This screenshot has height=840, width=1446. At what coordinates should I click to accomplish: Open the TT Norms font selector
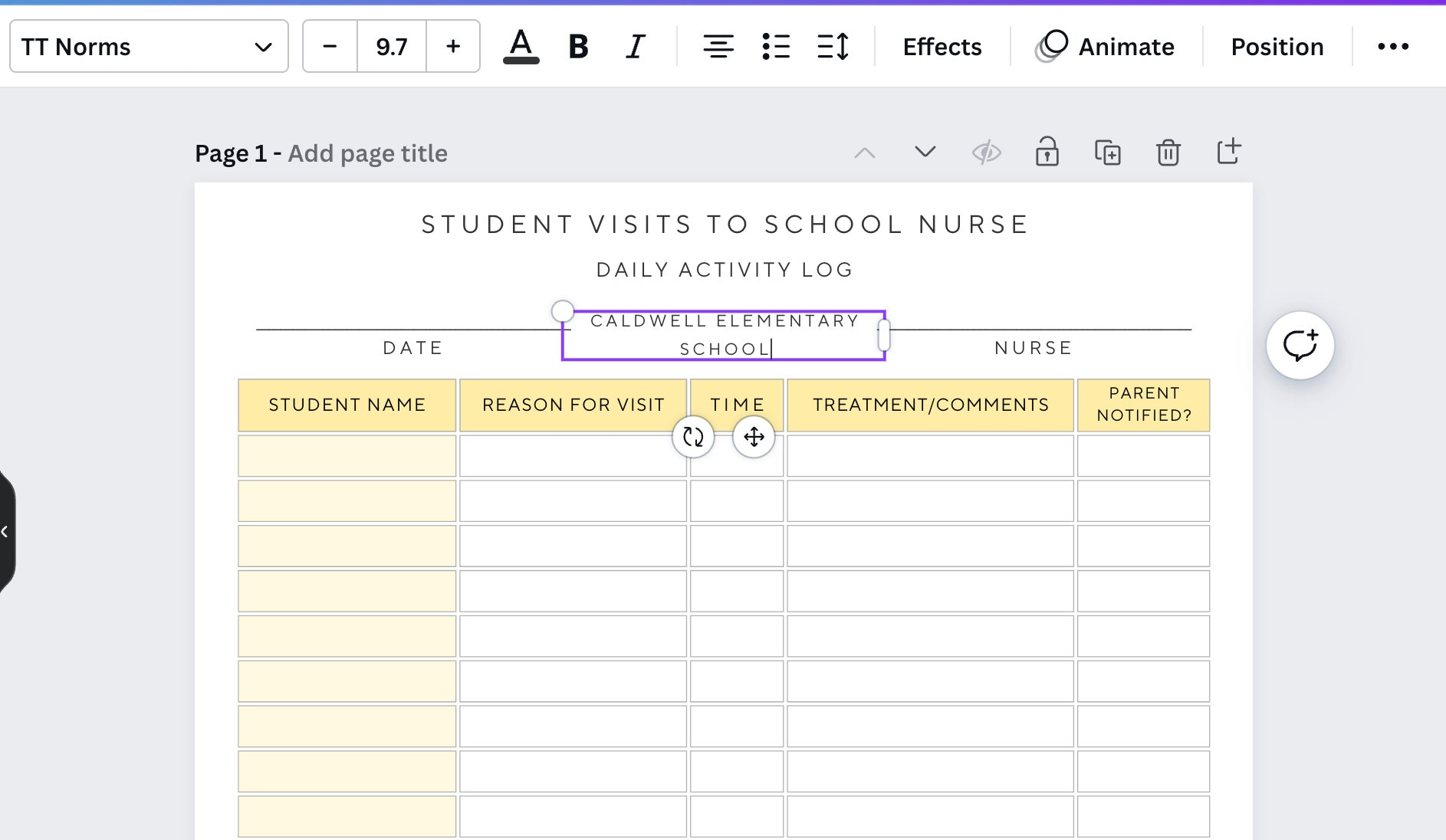pyautogui.click(x=148, y=47)
